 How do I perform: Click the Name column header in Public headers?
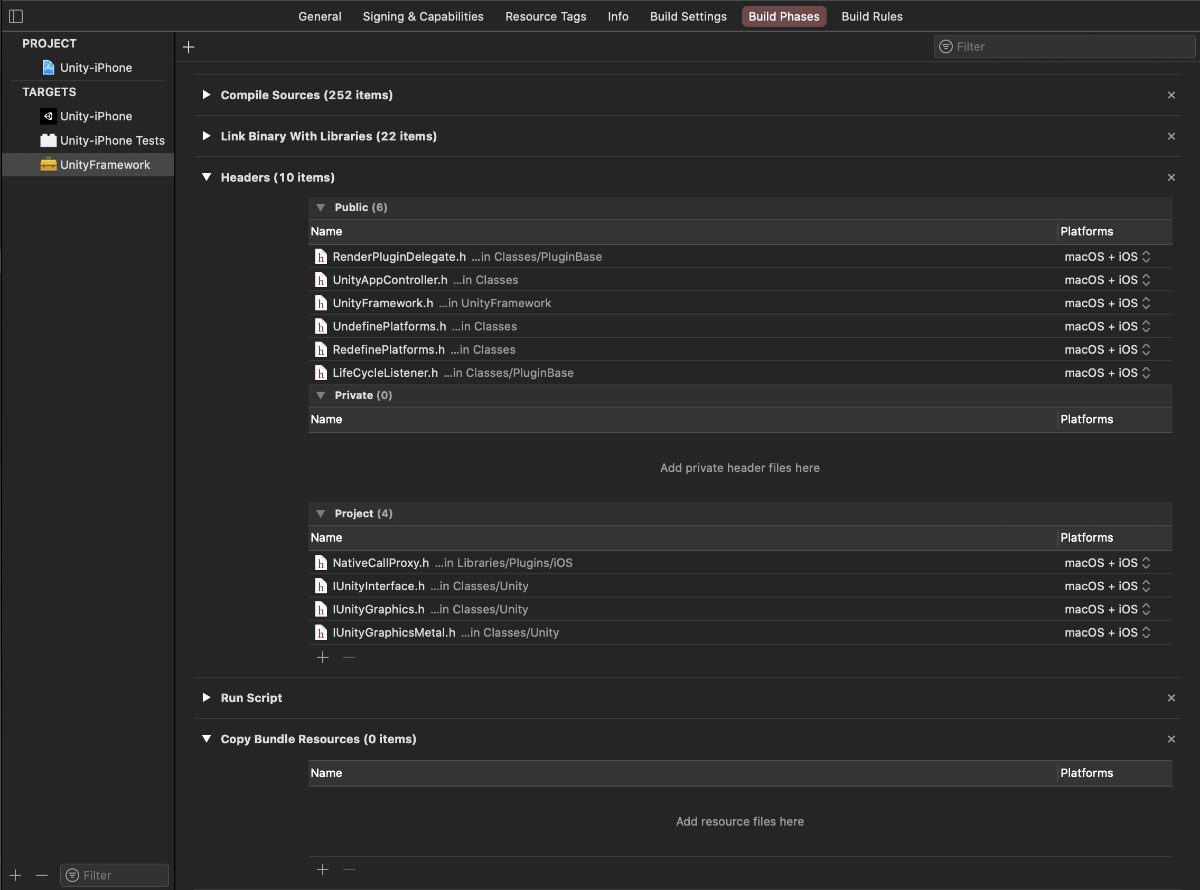326,231
